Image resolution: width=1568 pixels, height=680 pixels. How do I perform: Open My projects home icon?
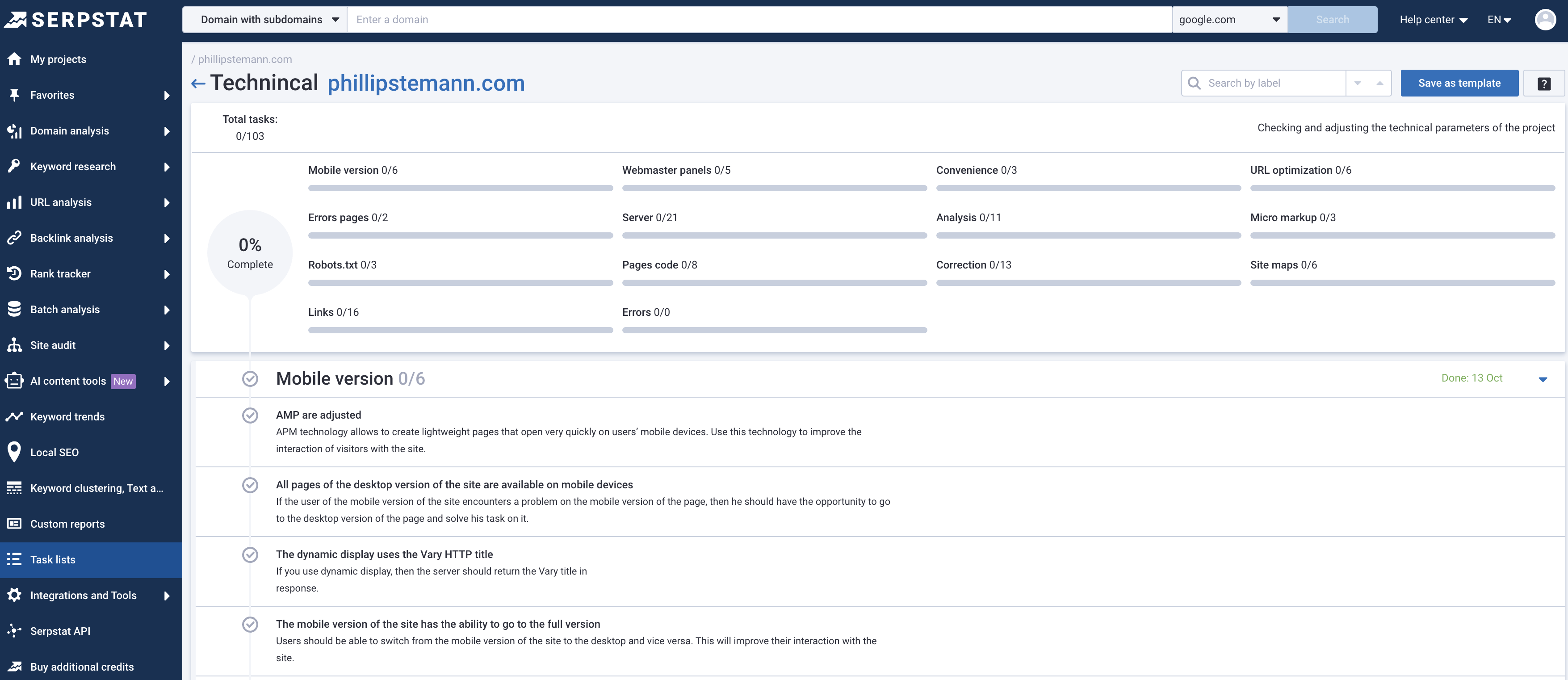[14, 59]
